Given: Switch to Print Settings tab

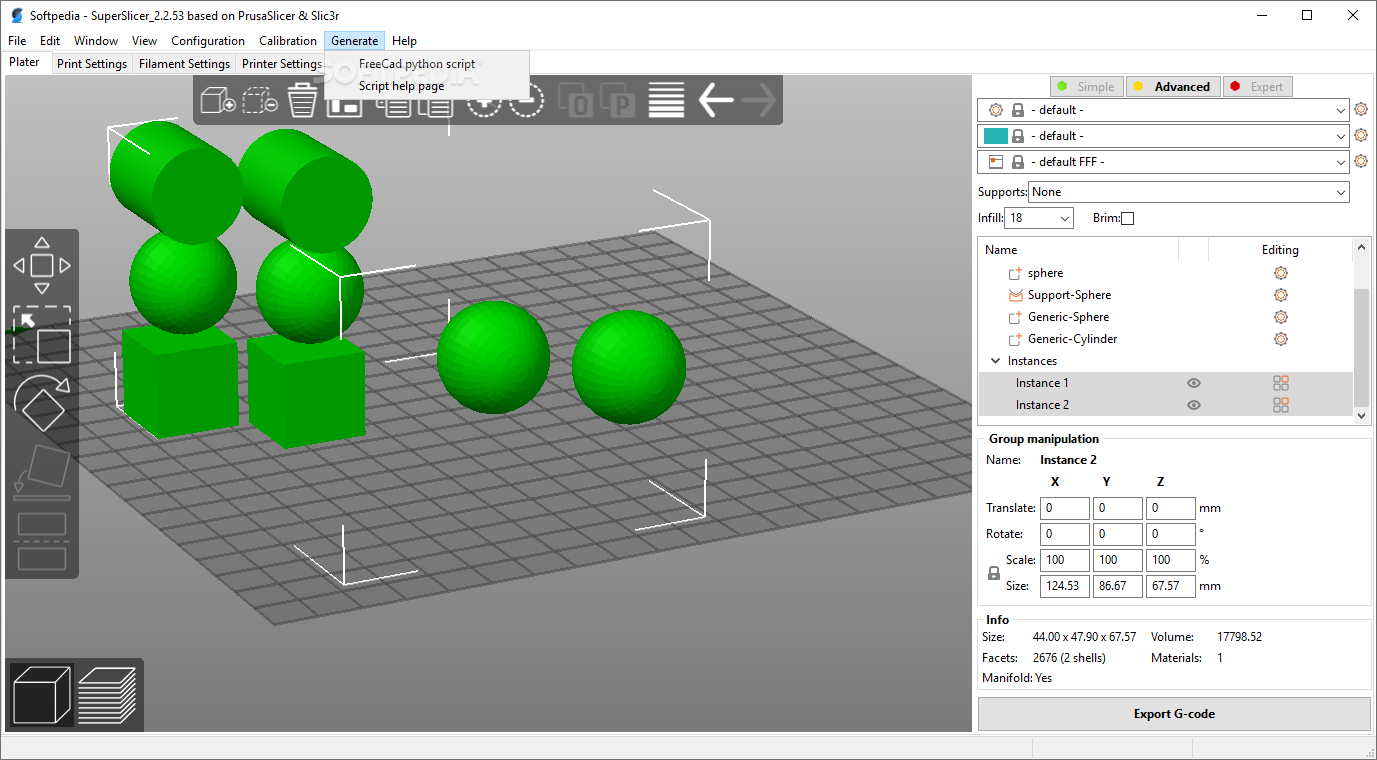Looking at the screenshot, I should tap(92, 64).
